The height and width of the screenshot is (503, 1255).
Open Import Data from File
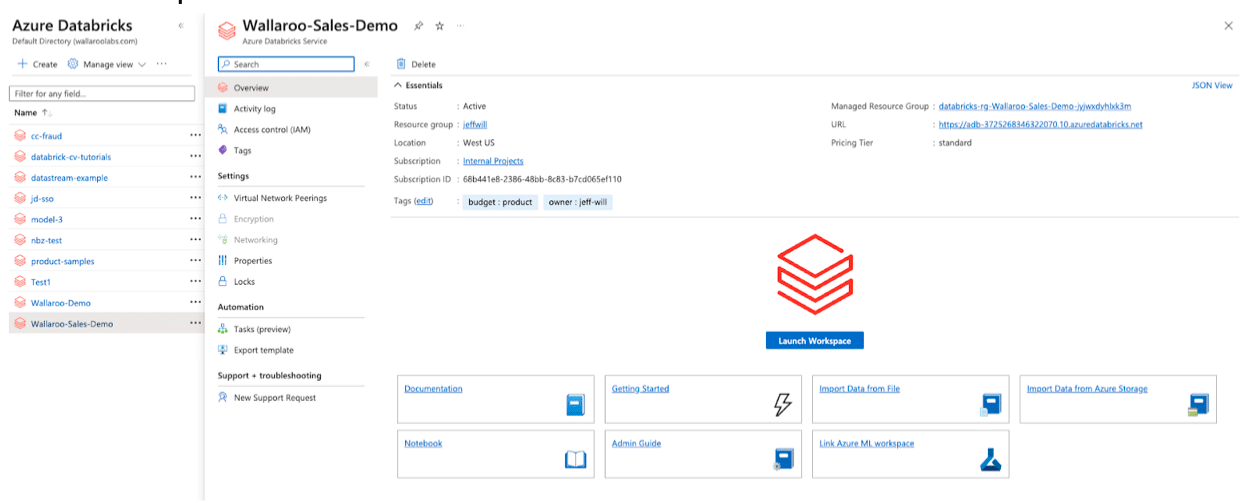point(910,399)
